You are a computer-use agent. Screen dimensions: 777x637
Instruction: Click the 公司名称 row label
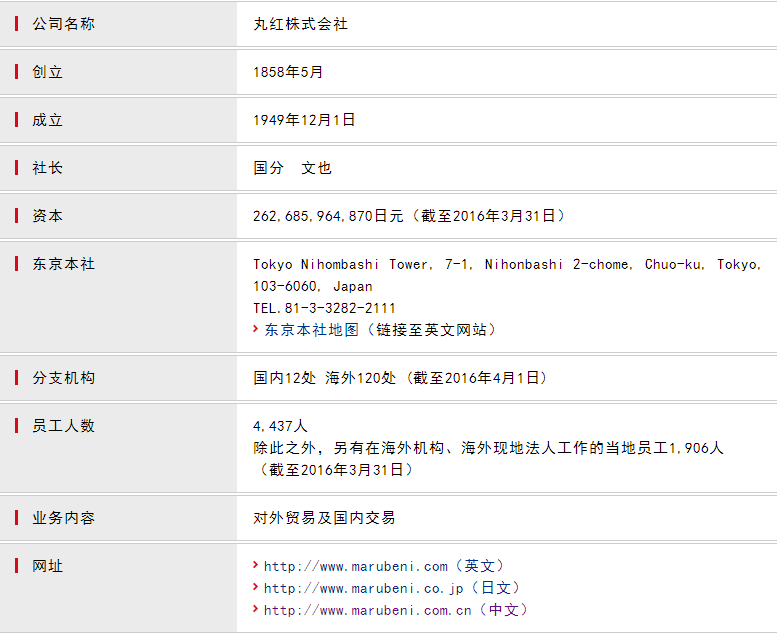[63, 24]
